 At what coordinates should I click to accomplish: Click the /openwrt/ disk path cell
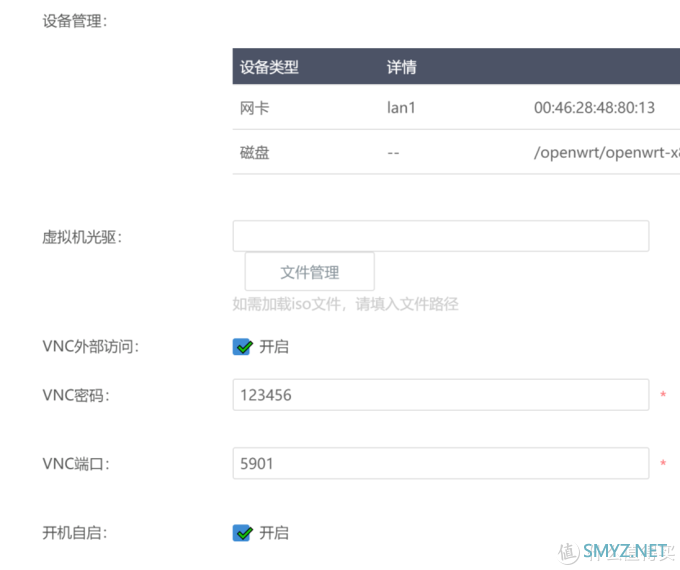(x=606, y=154)
